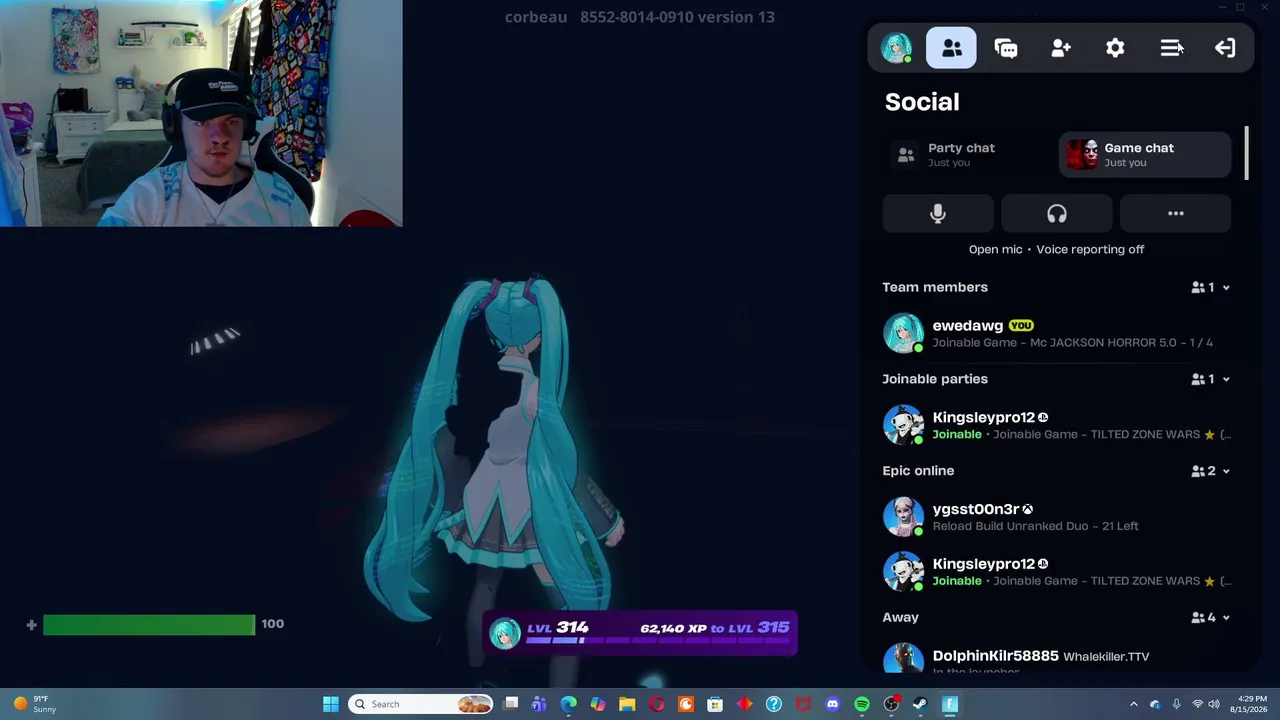This screenshot has height=720, width=1280.
Task: Show hidden system tray icons
Action: (x=1133, y=704)
